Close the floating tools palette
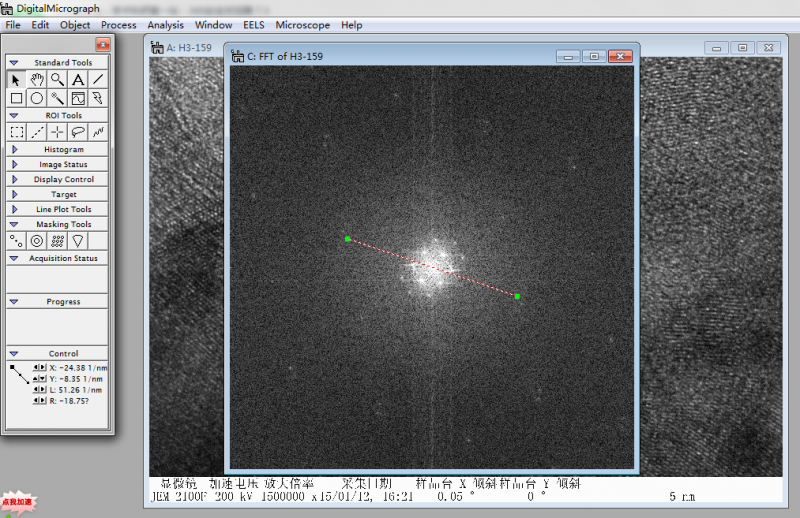 point(103,45)
